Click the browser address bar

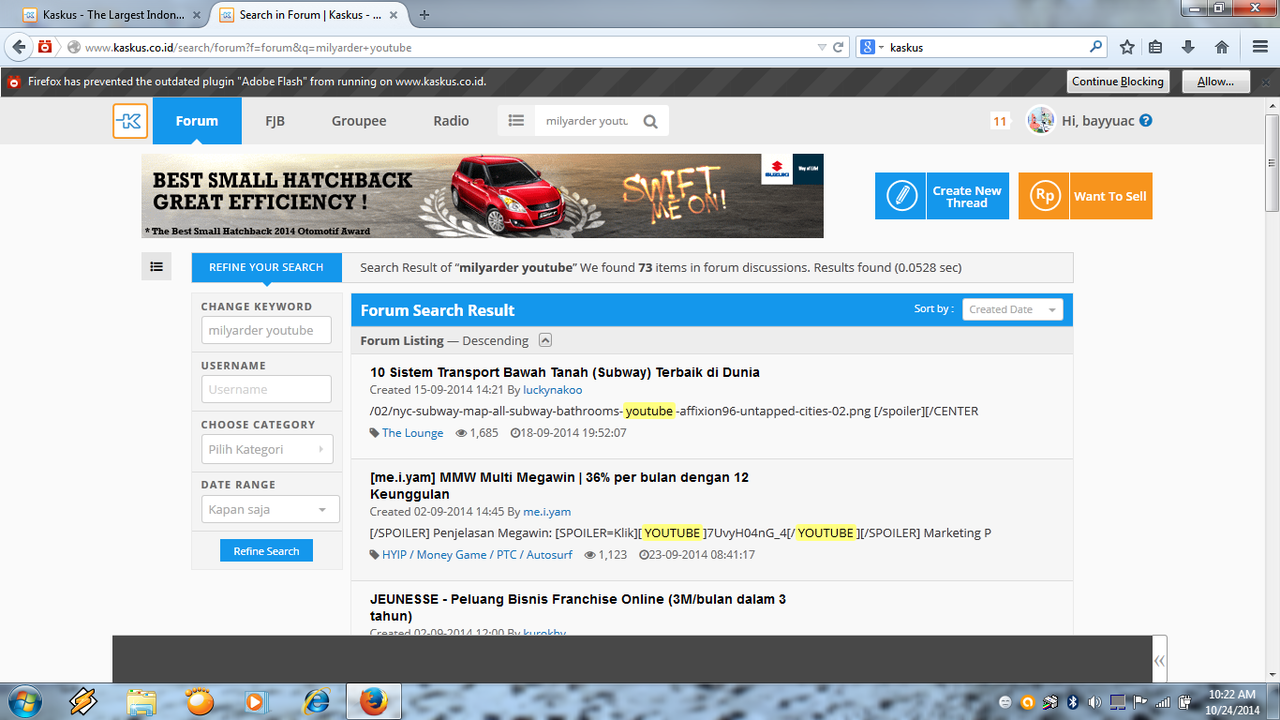tap(440, 47)
